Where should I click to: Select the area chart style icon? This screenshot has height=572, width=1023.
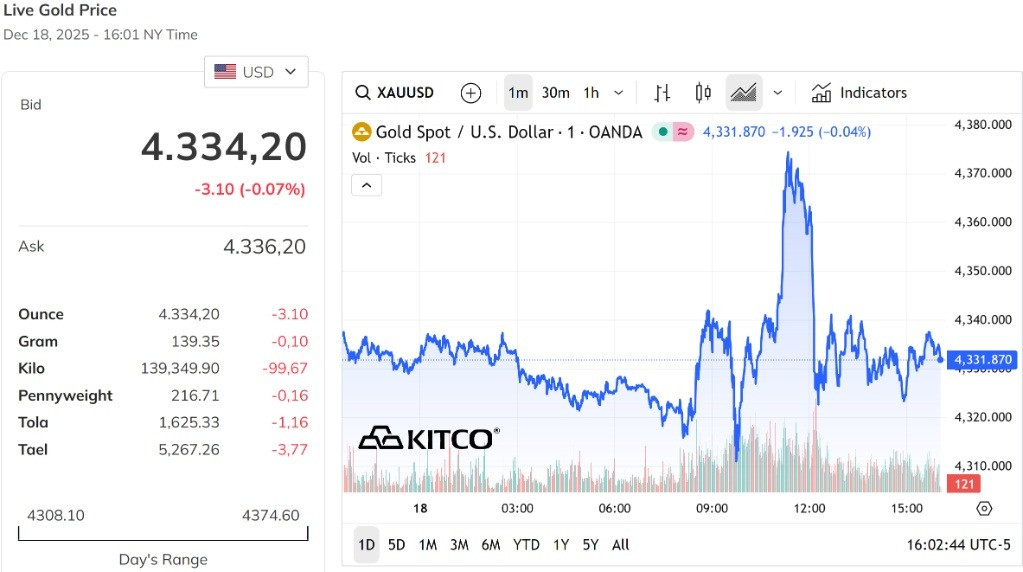[744, 93]
